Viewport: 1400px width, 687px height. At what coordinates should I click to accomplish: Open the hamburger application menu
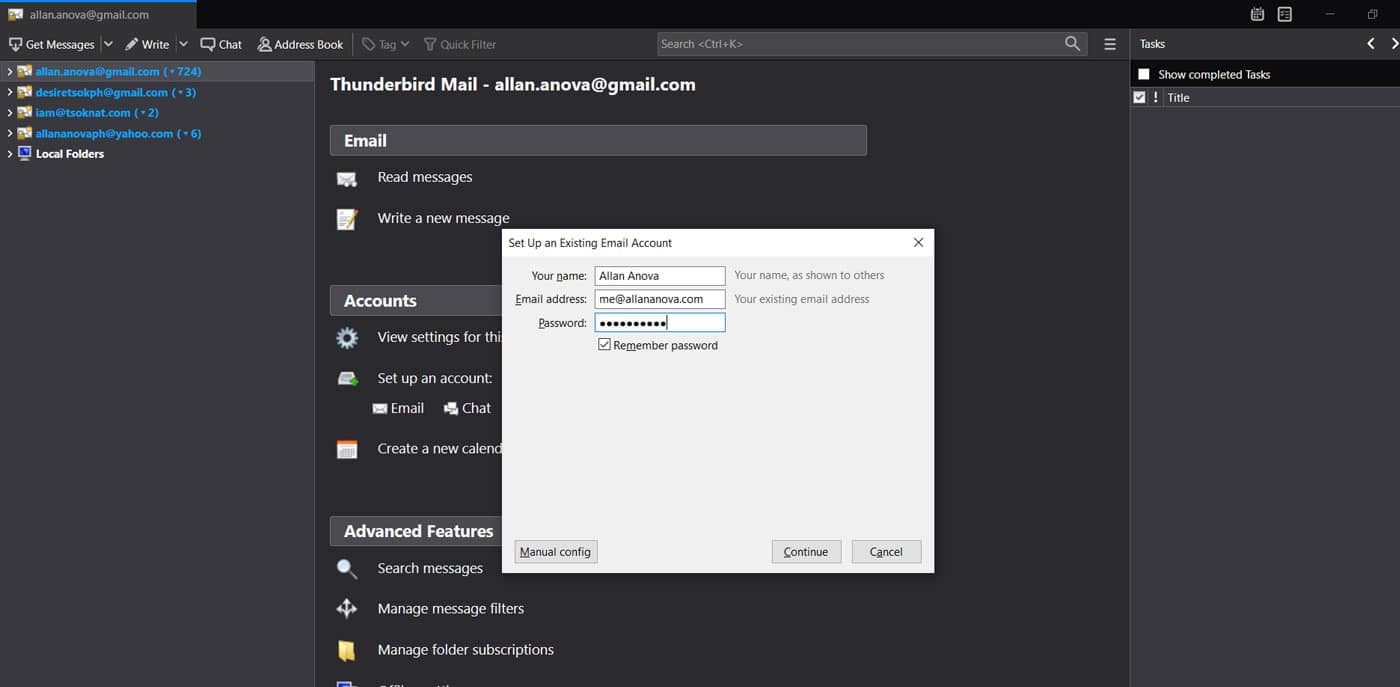click(1110, 44)
